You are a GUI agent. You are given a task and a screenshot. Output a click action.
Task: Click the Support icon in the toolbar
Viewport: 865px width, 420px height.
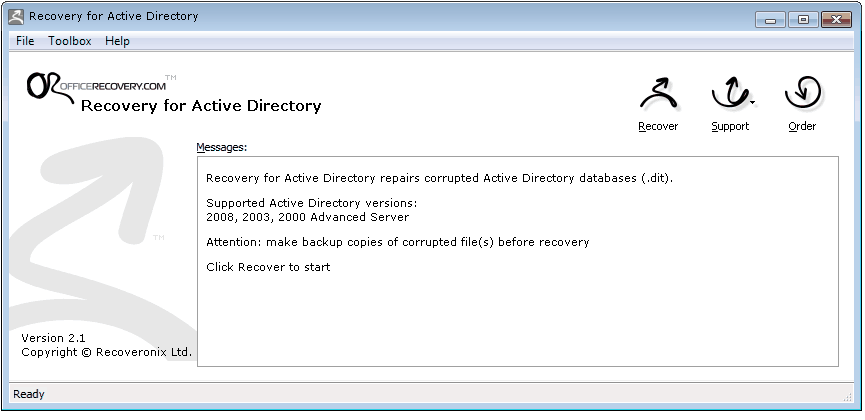(728, 96)
